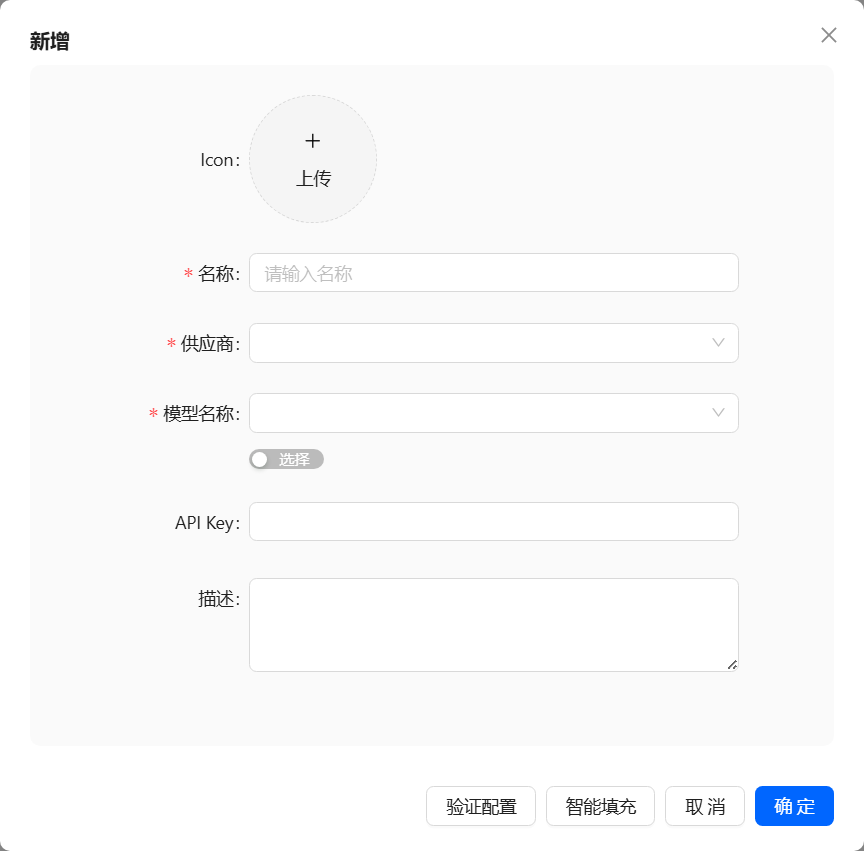Click the API Key field label

[206, 523]
